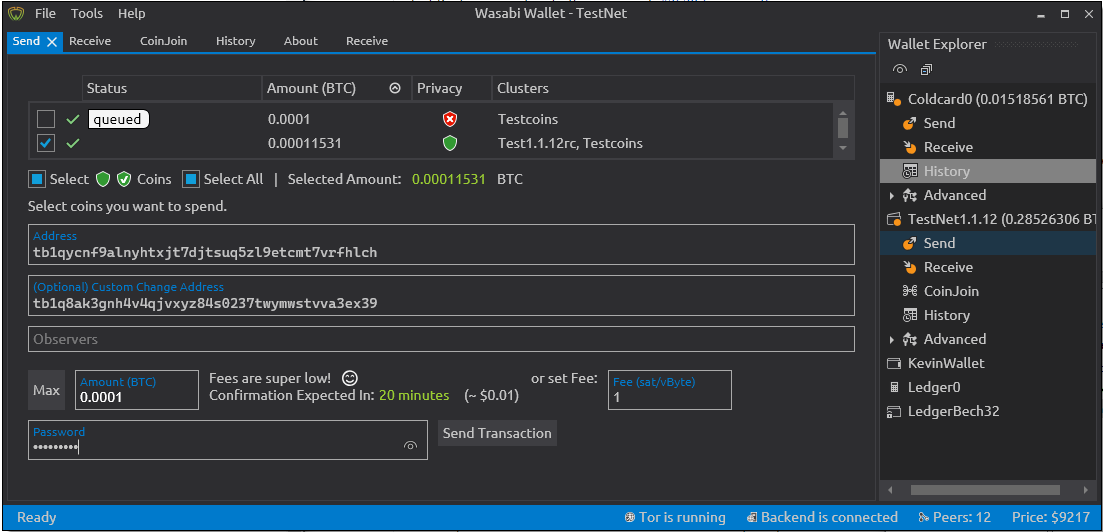
Task: Show password with the eye icon
Action: point(411,445)
